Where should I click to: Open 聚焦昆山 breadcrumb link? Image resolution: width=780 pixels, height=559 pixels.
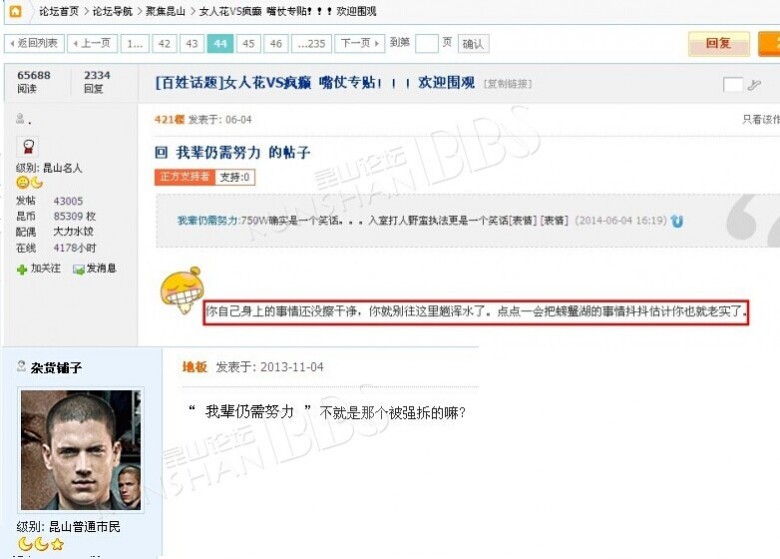pos(165,11)
